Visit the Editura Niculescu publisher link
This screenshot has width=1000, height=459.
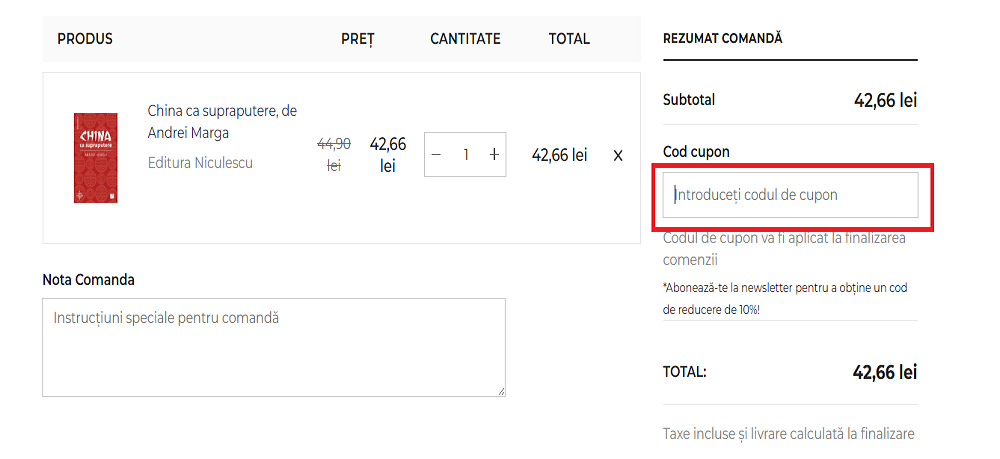200,162
